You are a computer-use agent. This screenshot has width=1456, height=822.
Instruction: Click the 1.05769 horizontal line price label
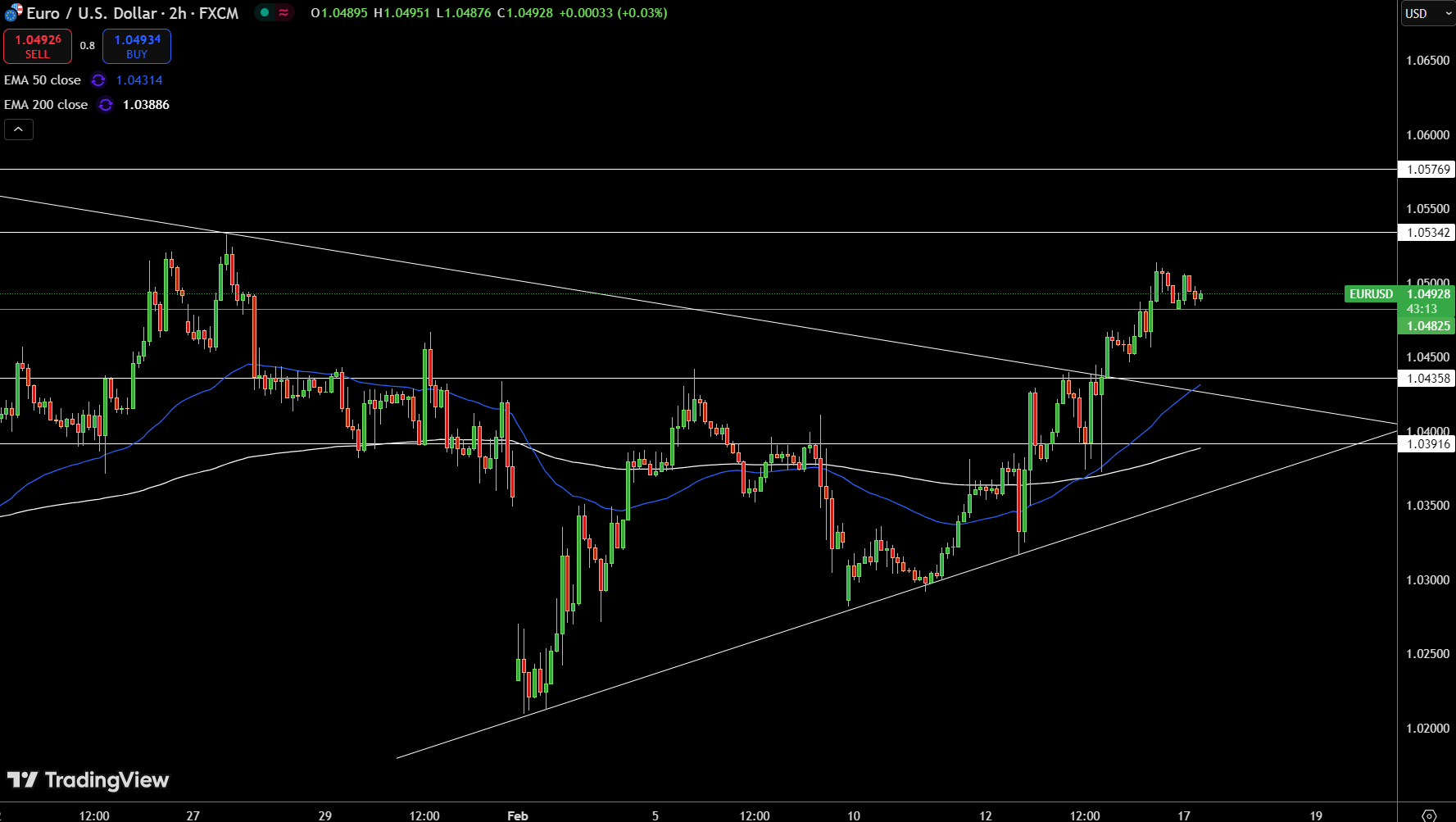pyautogui.click(x=1427, y=170)
